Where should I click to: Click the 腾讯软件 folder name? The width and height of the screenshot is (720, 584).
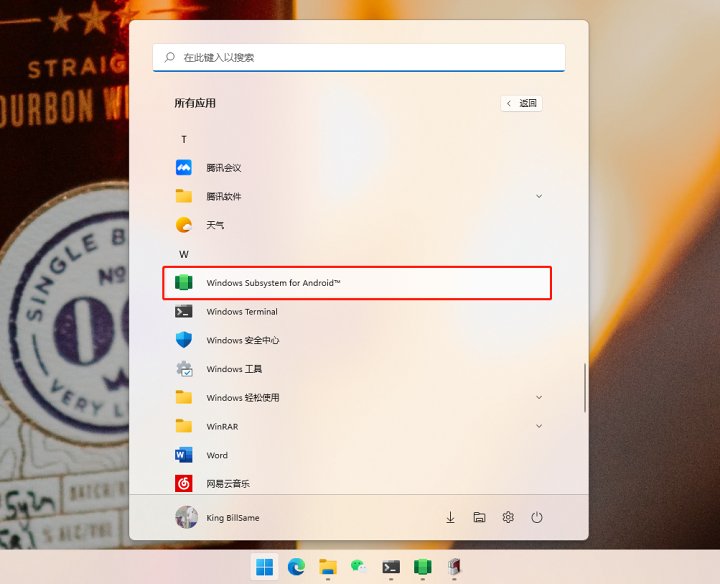pyautogui.click(x=224, y=197)
